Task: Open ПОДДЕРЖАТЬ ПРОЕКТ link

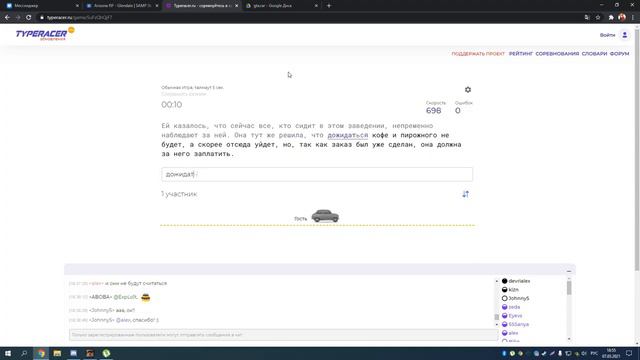Action: [x=478, y=54]
